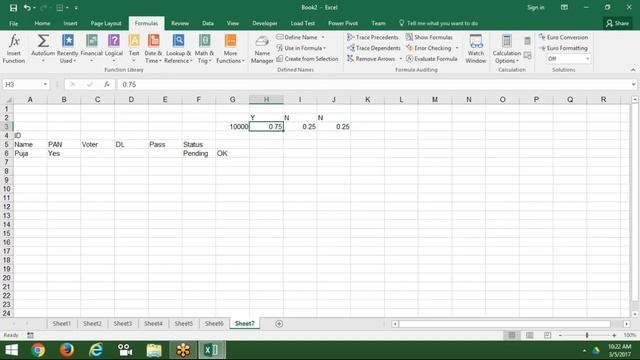640x360 pixels.
Task: Open Internet Explorer from taskbar
Action: point(96,350)
